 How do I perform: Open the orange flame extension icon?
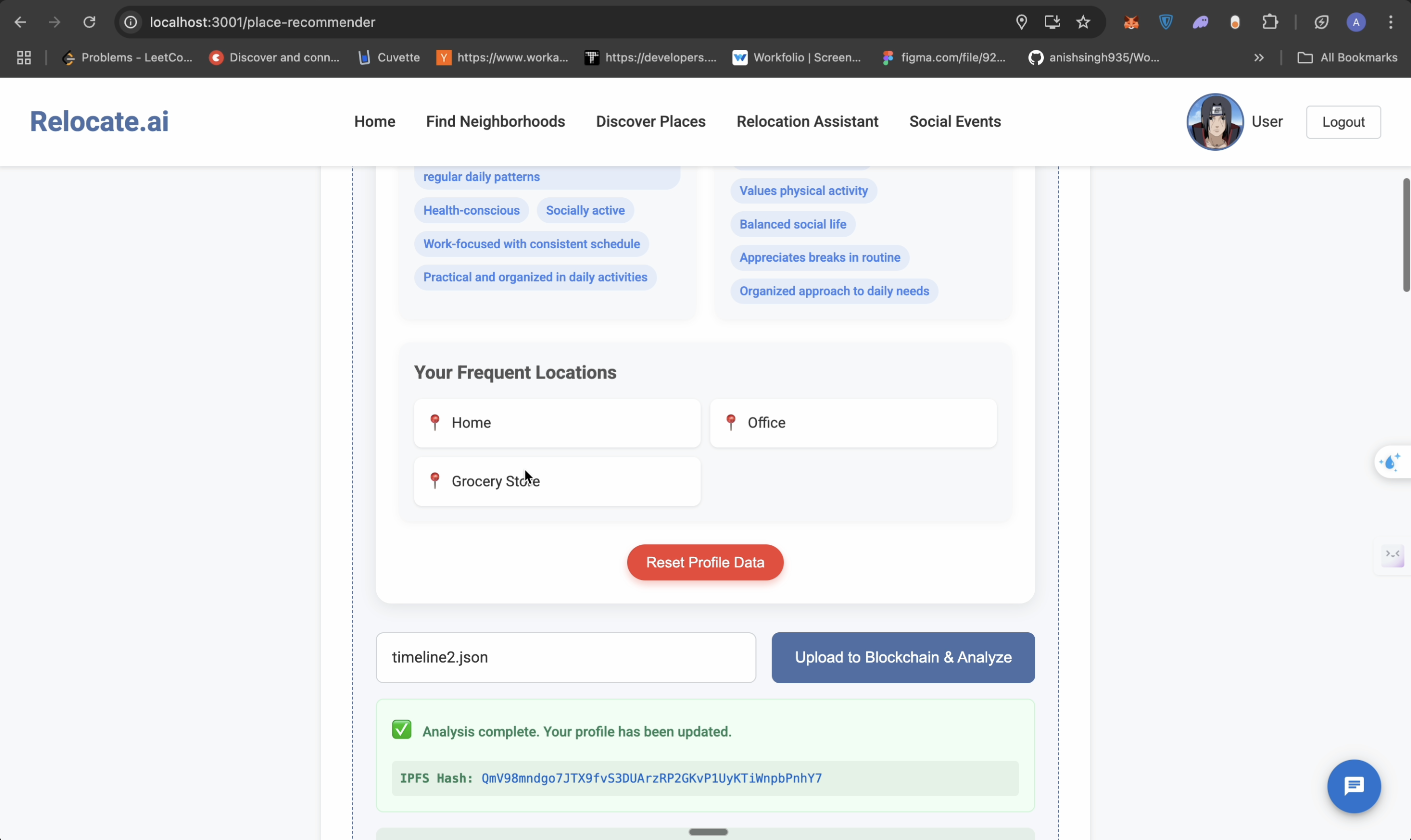1236,22
